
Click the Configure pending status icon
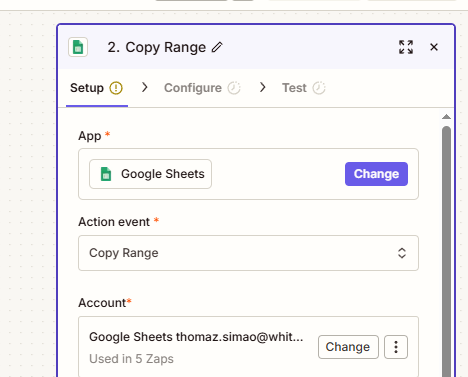(234, 88)
